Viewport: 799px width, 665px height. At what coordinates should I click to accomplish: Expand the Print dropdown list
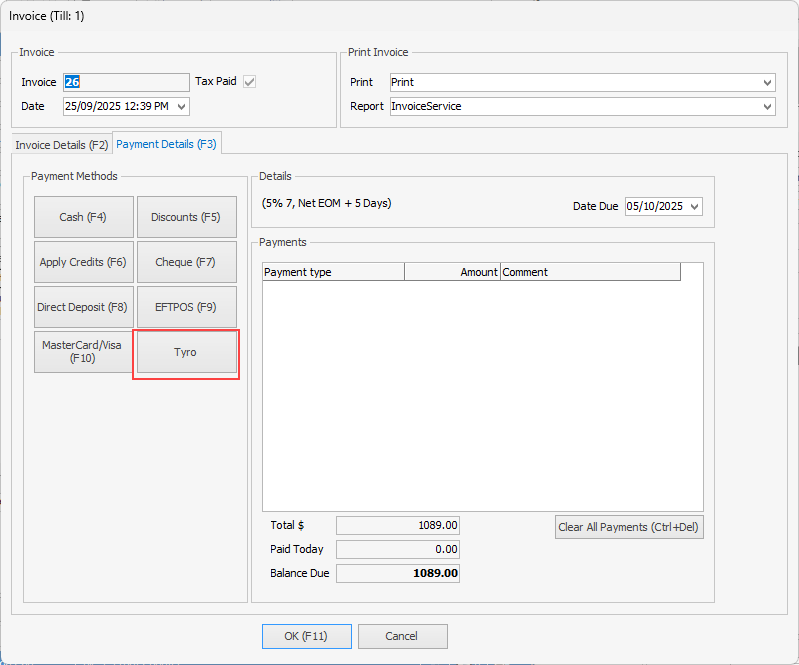tap(767, 82)
